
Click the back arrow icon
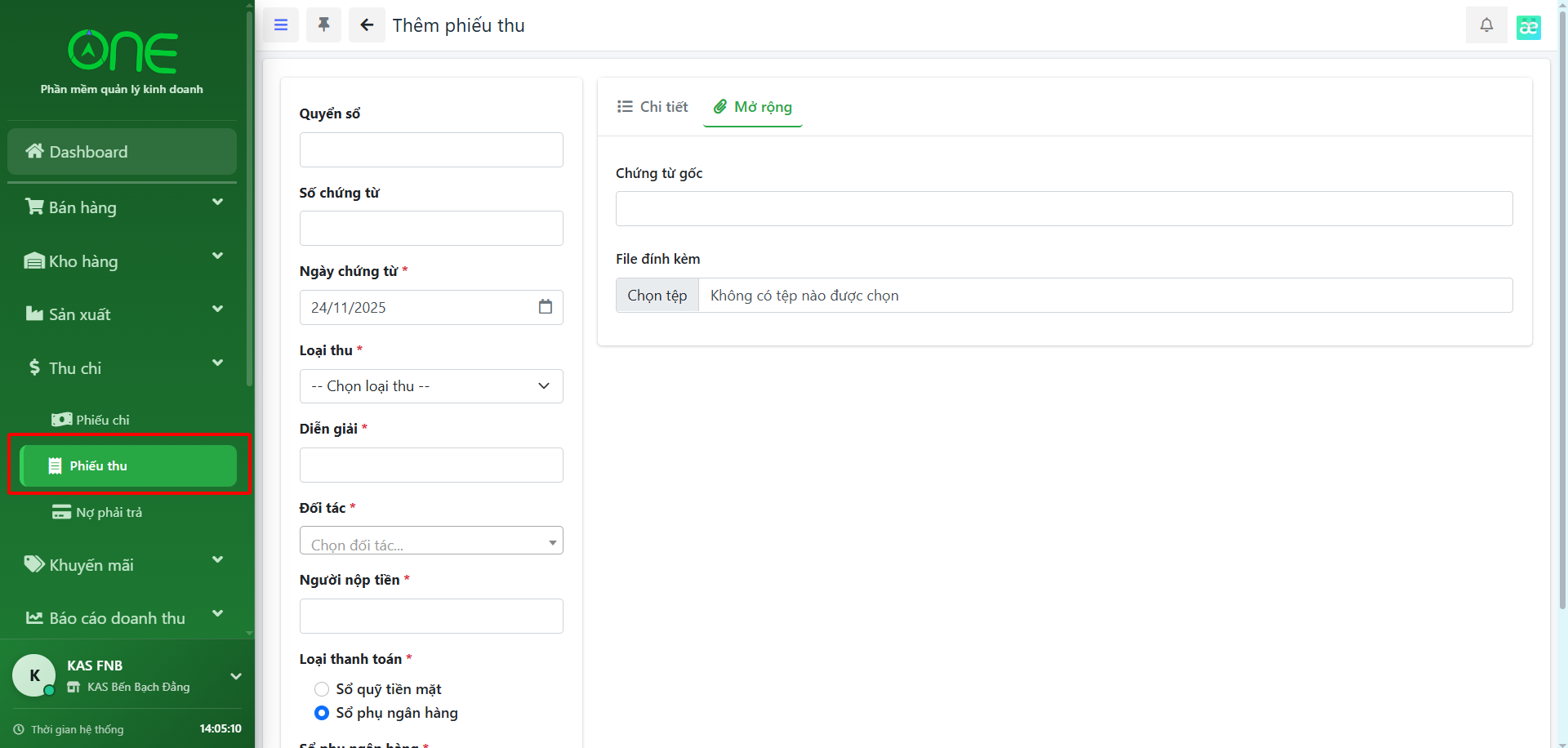(367, 25)
